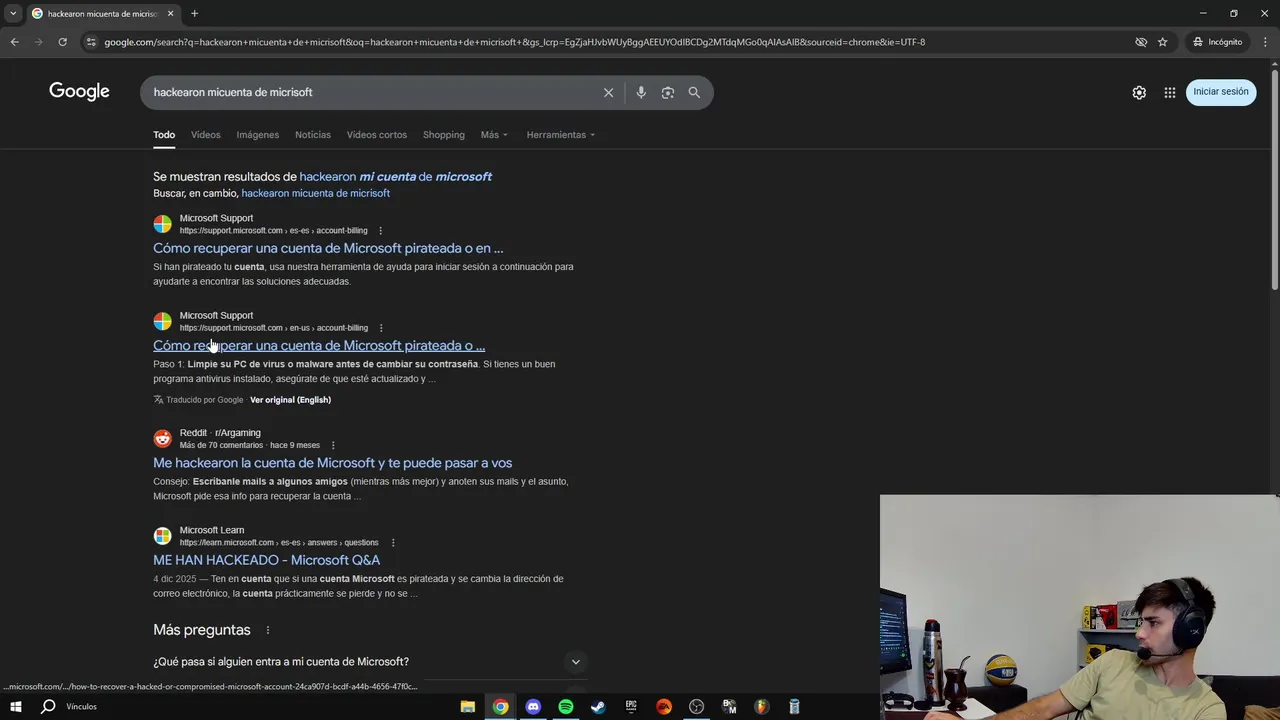The width and height of the screenshot is (1280, 720).
Task: Reload the page
Action: 62,42
